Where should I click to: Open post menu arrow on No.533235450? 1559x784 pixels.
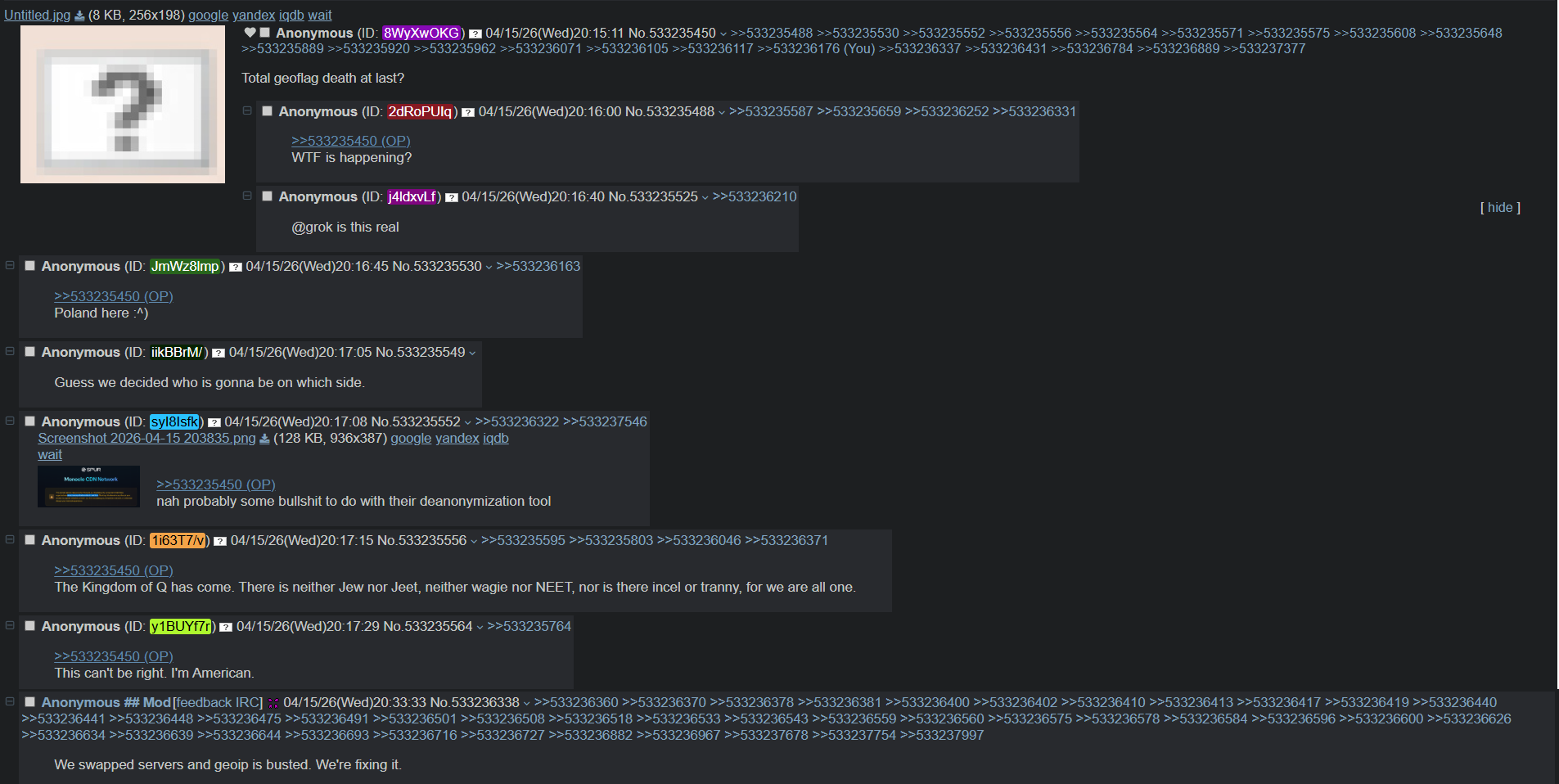coord(723,34)
